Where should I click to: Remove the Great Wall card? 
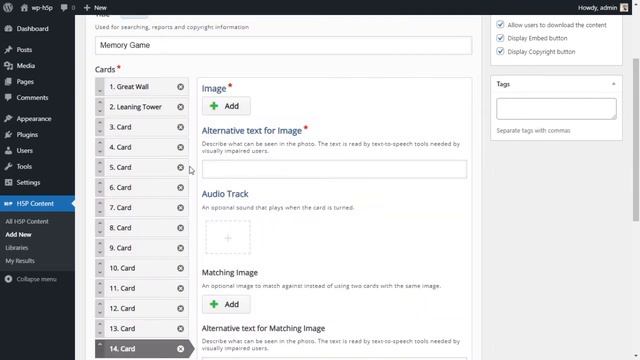pos(180,87)
